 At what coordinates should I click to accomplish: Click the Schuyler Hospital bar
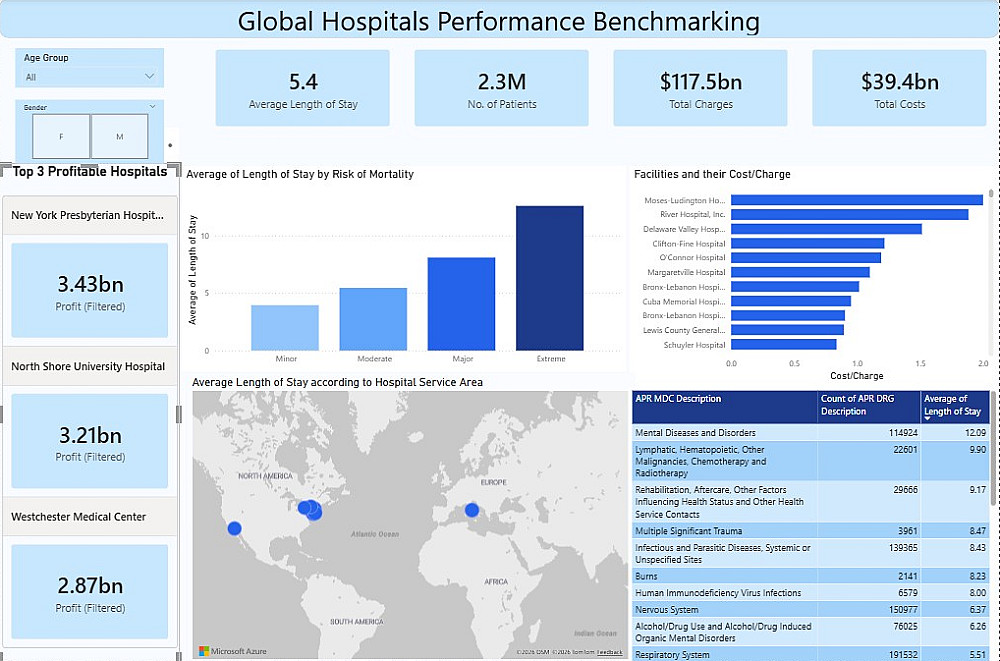click(784, 345)
